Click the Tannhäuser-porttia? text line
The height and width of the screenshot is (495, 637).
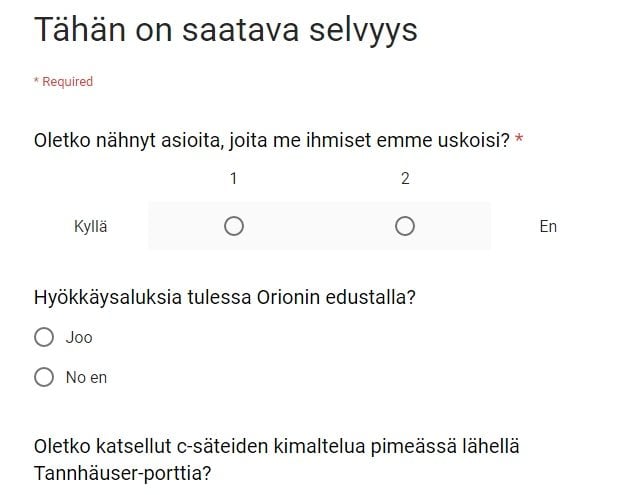click(123, 473)
